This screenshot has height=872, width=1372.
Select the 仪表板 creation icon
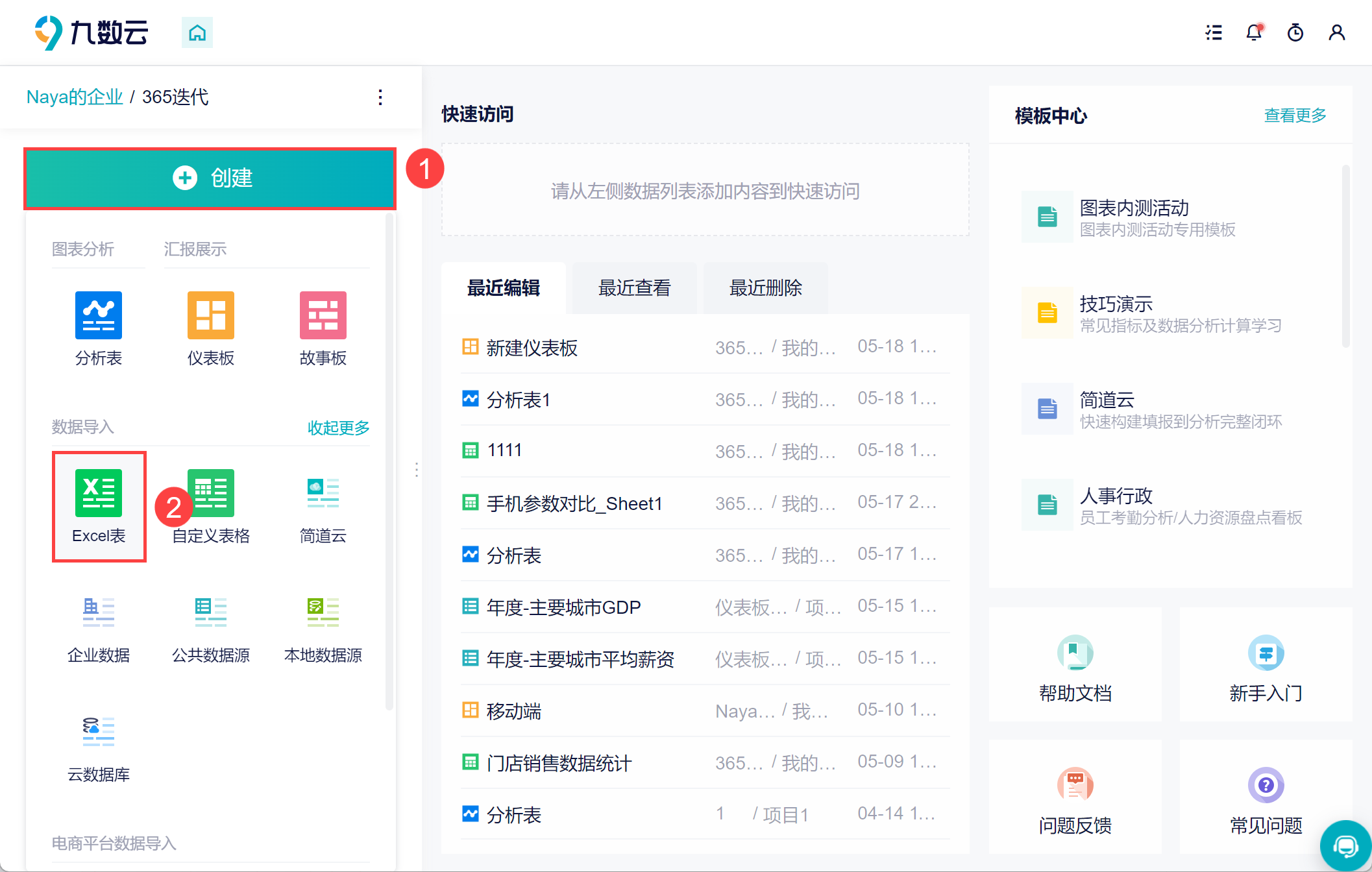tap(211, 315)
